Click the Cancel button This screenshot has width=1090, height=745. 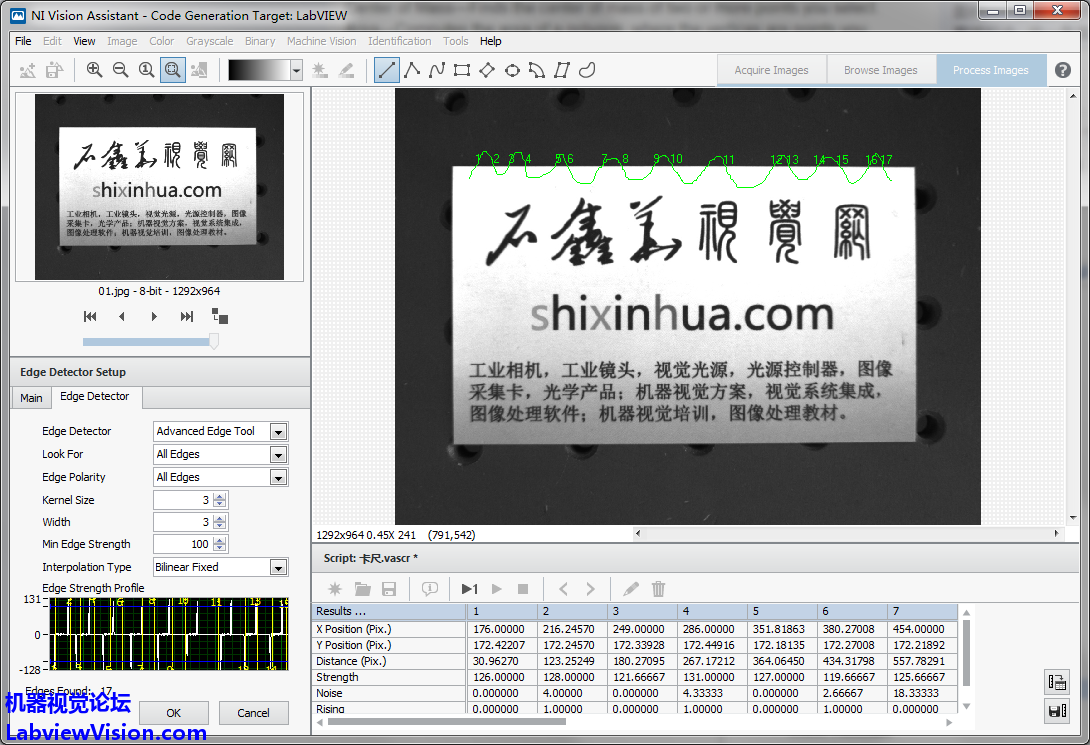pos(253,713)
